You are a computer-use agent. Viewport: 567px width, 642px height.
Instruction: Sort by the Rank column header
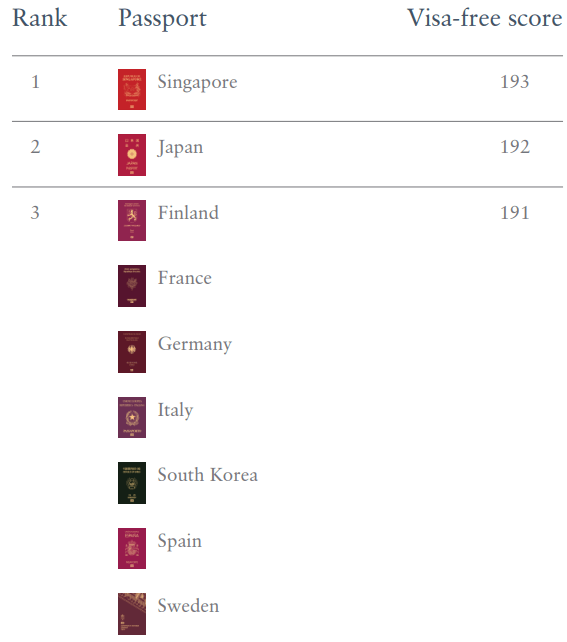pos(40,18)
